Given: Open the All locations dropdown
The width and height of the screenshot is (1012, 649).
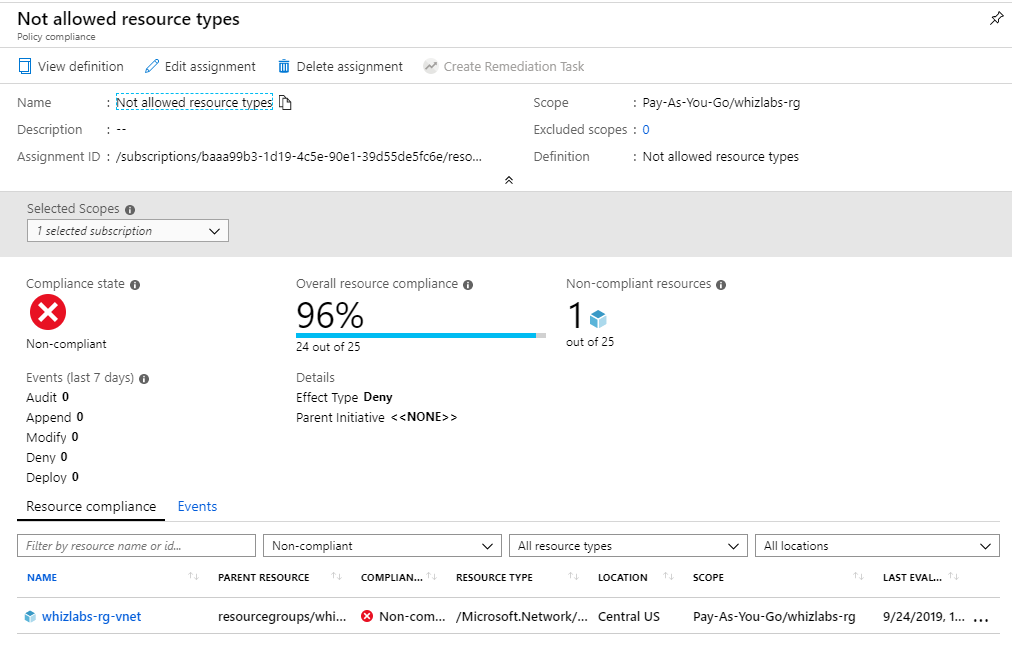Looking at the screenshot, I should coord(876,546).
